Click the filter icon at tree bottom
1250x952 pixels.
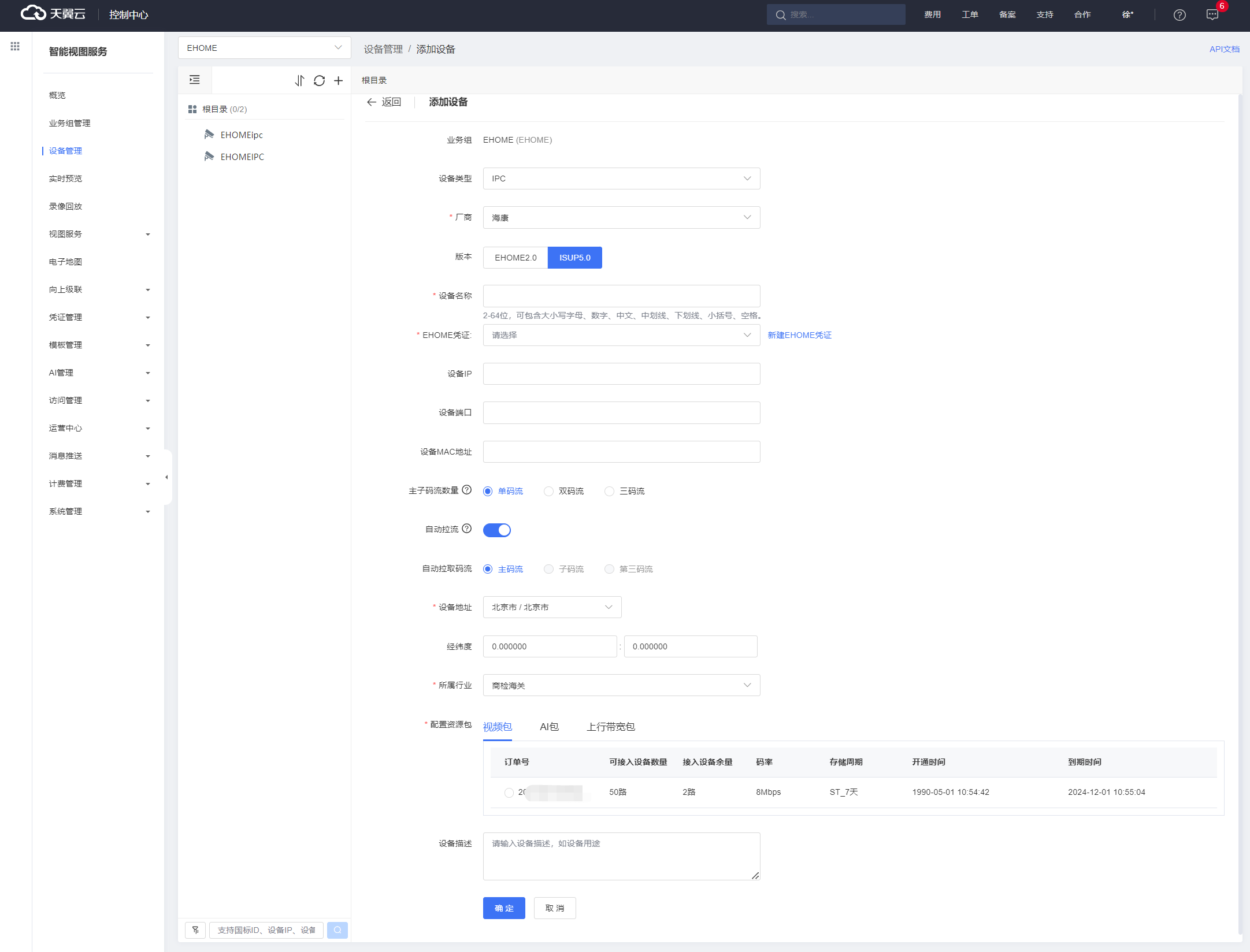coord(195,930)
